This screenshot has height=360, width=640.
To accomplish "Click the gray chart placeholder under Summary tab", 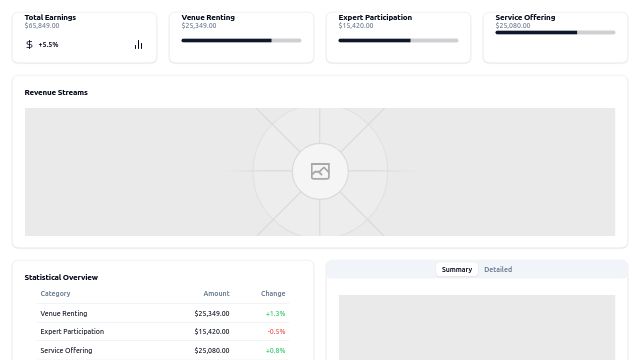I will click(x=477, y=327).
